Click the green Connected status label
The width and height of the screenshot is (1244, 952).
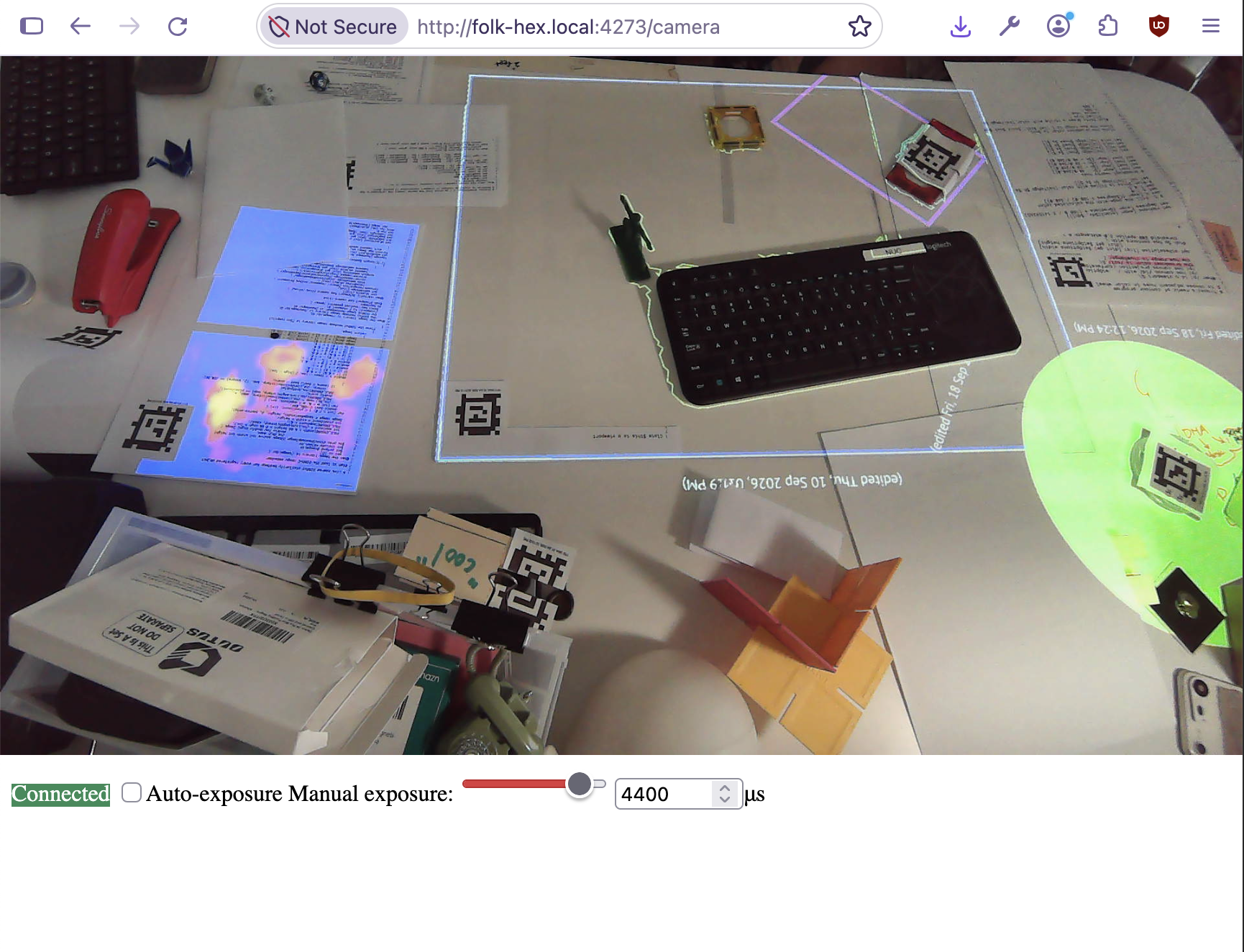(61, 794)
